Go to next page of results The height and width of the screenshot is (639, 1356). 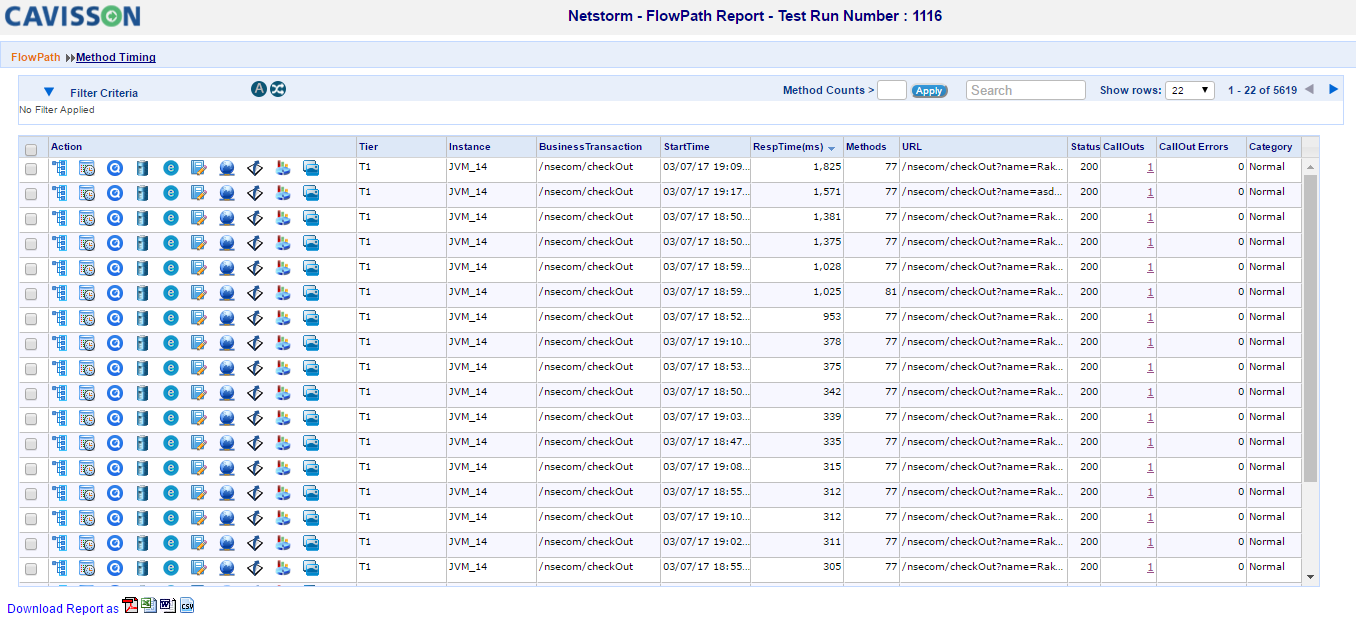1333,90
